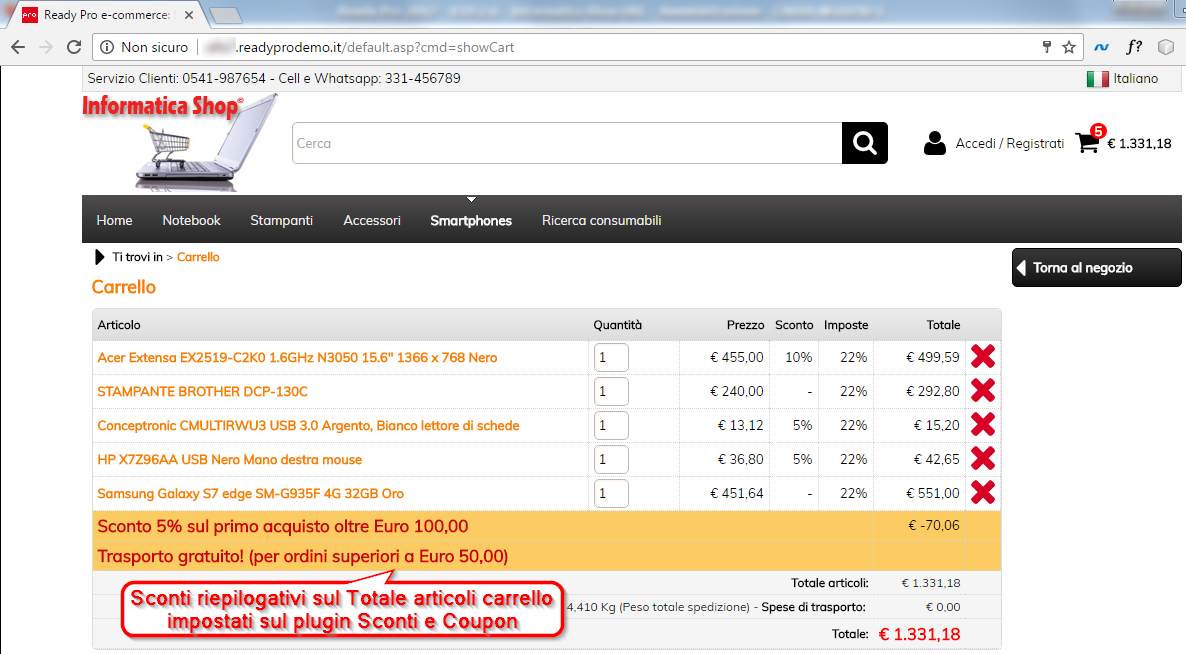Click the Spese di trasporto label
The image size is (1186, 654).
click(813, 607)
